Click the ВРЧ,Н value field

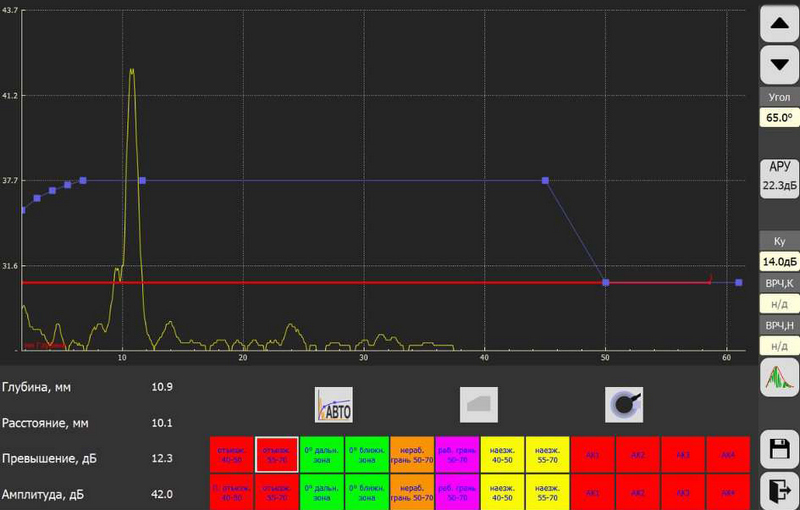tap(778, 346)
